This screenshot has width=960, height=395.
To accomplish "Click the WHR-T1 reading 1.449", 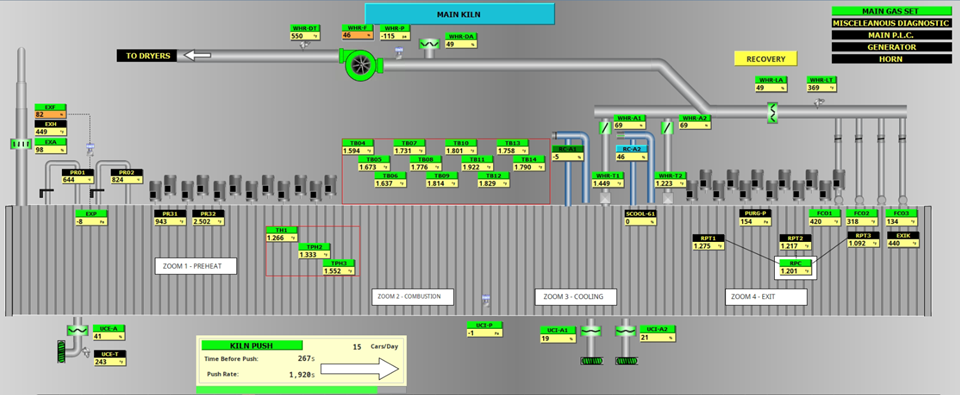I will click(x=608, y=183).
